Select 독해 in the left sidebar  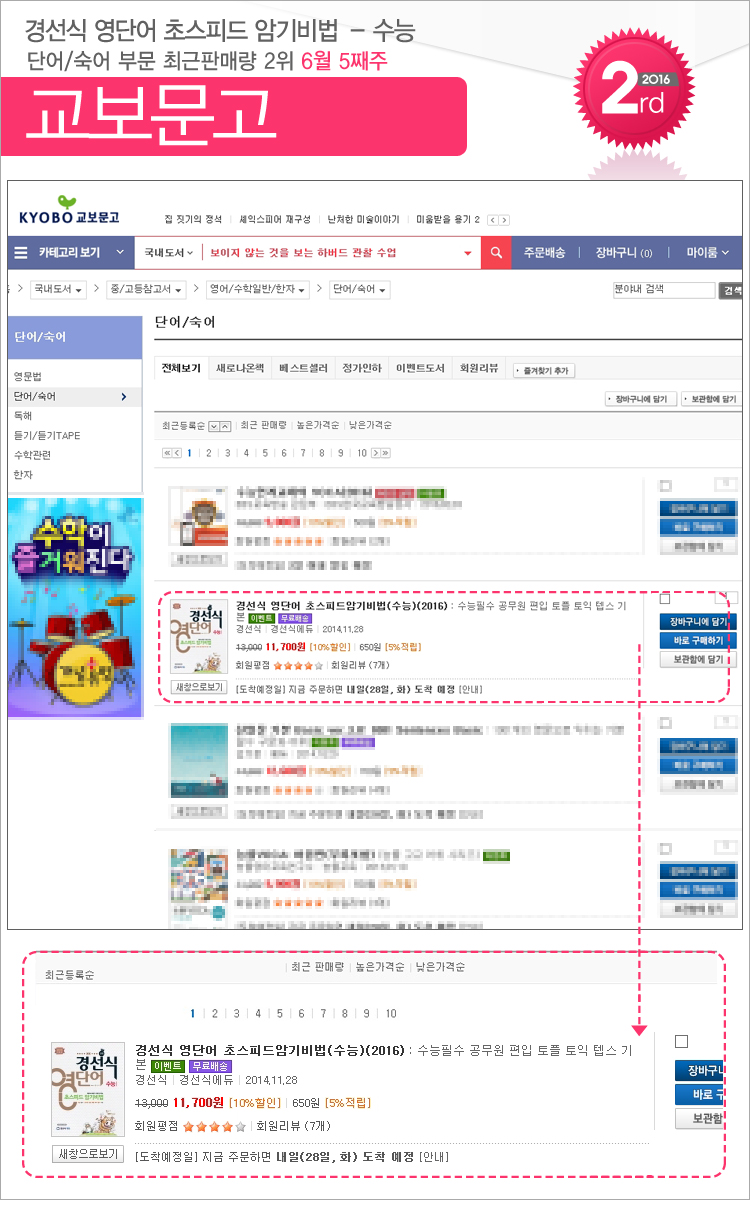pyautogui.click(x=22, y=415)
